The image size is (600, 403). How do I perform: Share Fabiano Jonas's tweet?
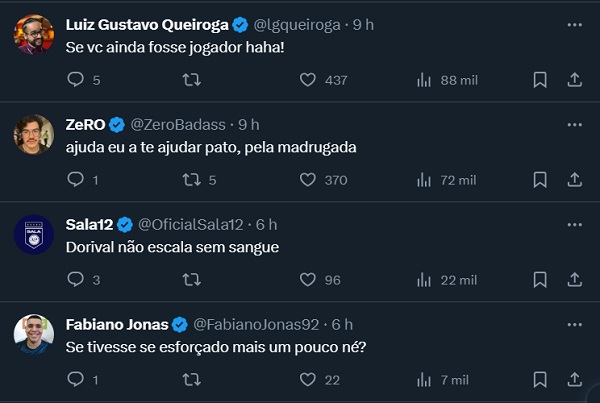click(x=575, y=380)
